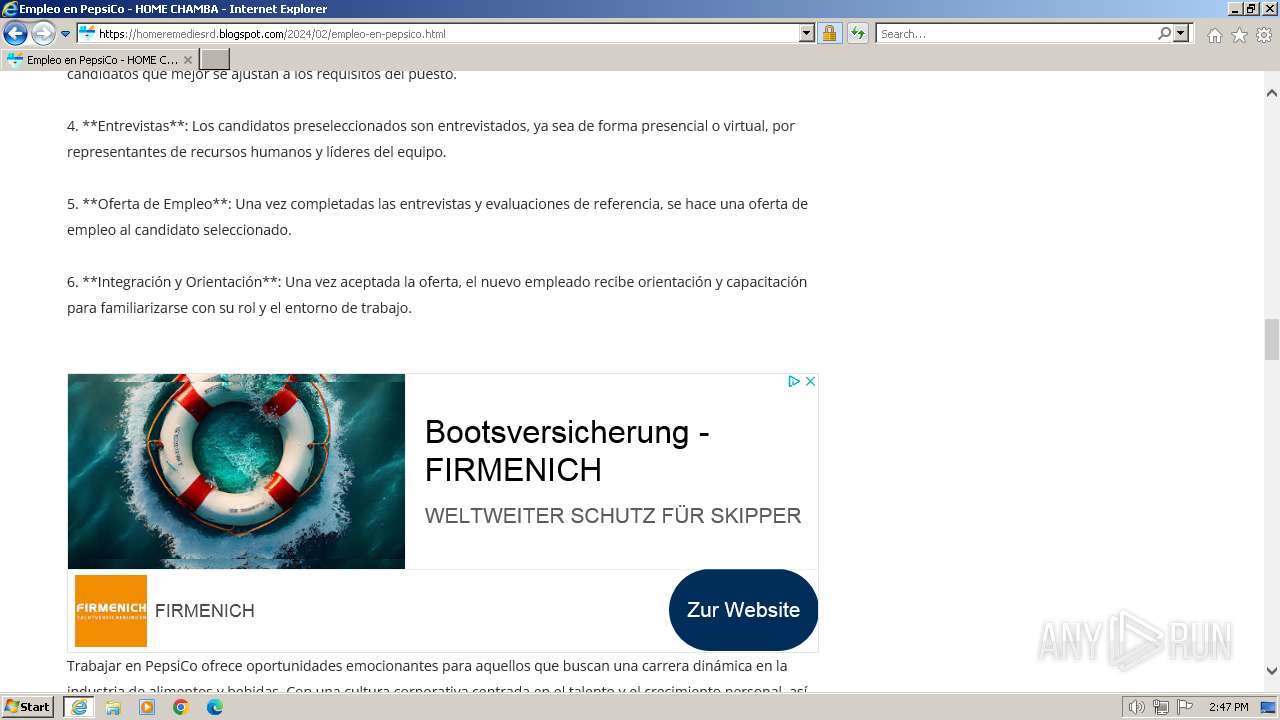The height and width of the screenshot is (720, 1280).
Task: Launch Google Chrome from taskbar
Action: (181, 707)
